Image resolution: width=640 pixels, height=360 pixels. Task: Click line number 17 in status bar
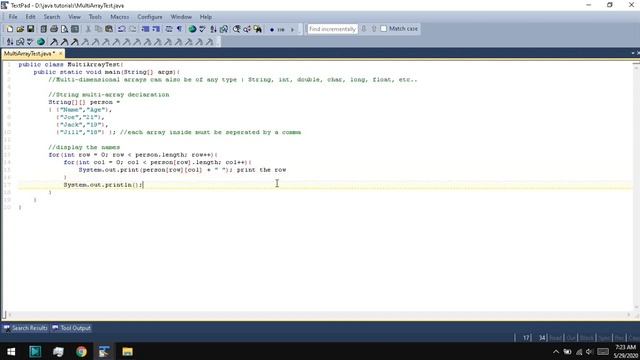pos(526,338)
